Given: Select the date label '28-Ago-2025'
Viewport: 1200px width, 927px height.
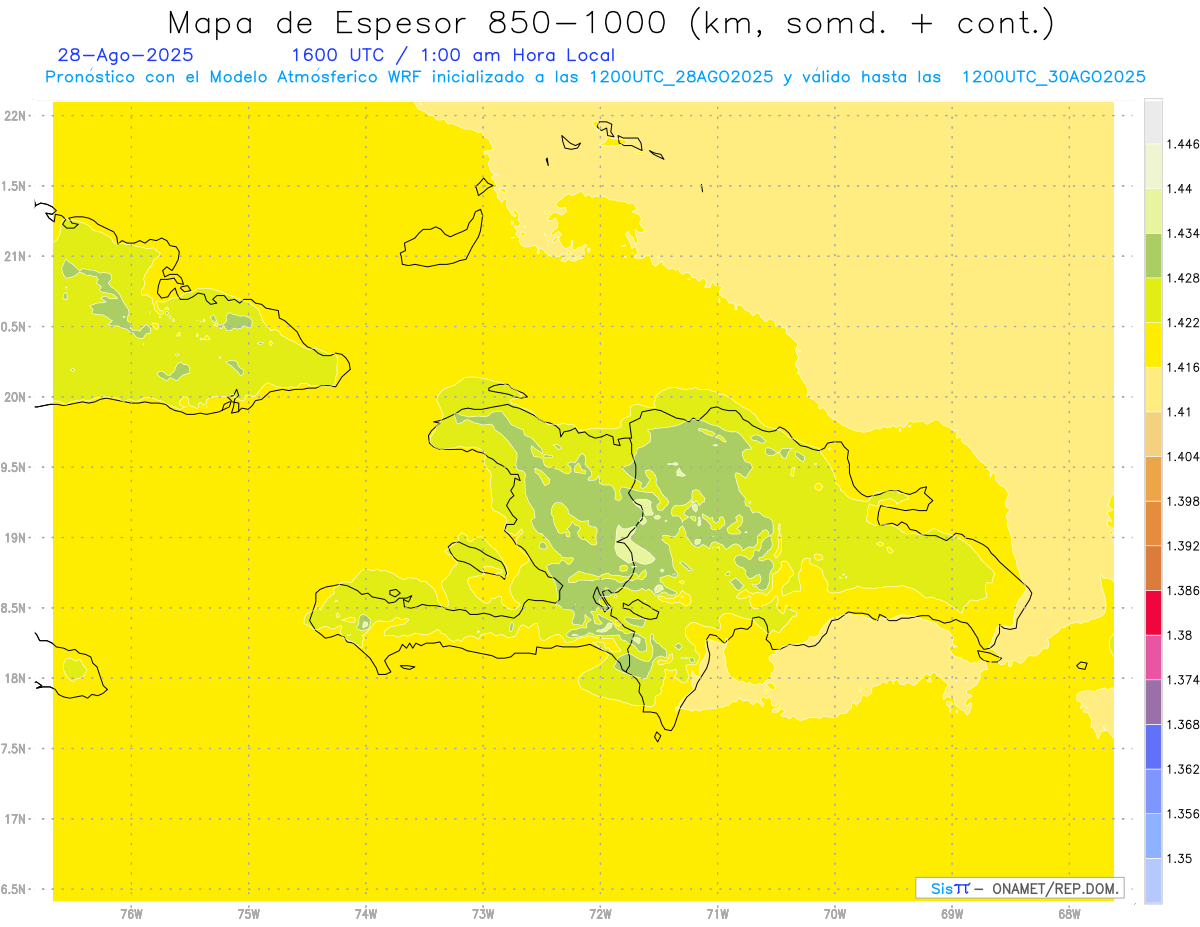Looking at the screenshot, I should (x=126, y=56).
